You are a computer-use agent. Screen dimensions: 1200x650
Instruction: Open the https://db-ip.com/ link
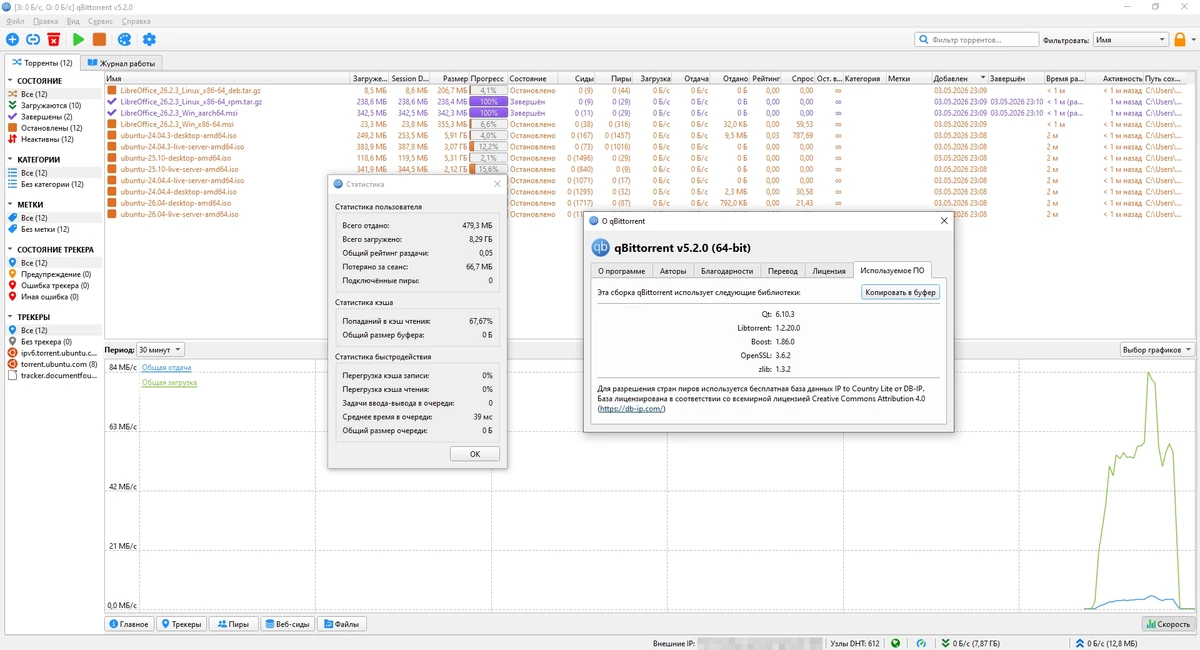(x=631, y=409)
